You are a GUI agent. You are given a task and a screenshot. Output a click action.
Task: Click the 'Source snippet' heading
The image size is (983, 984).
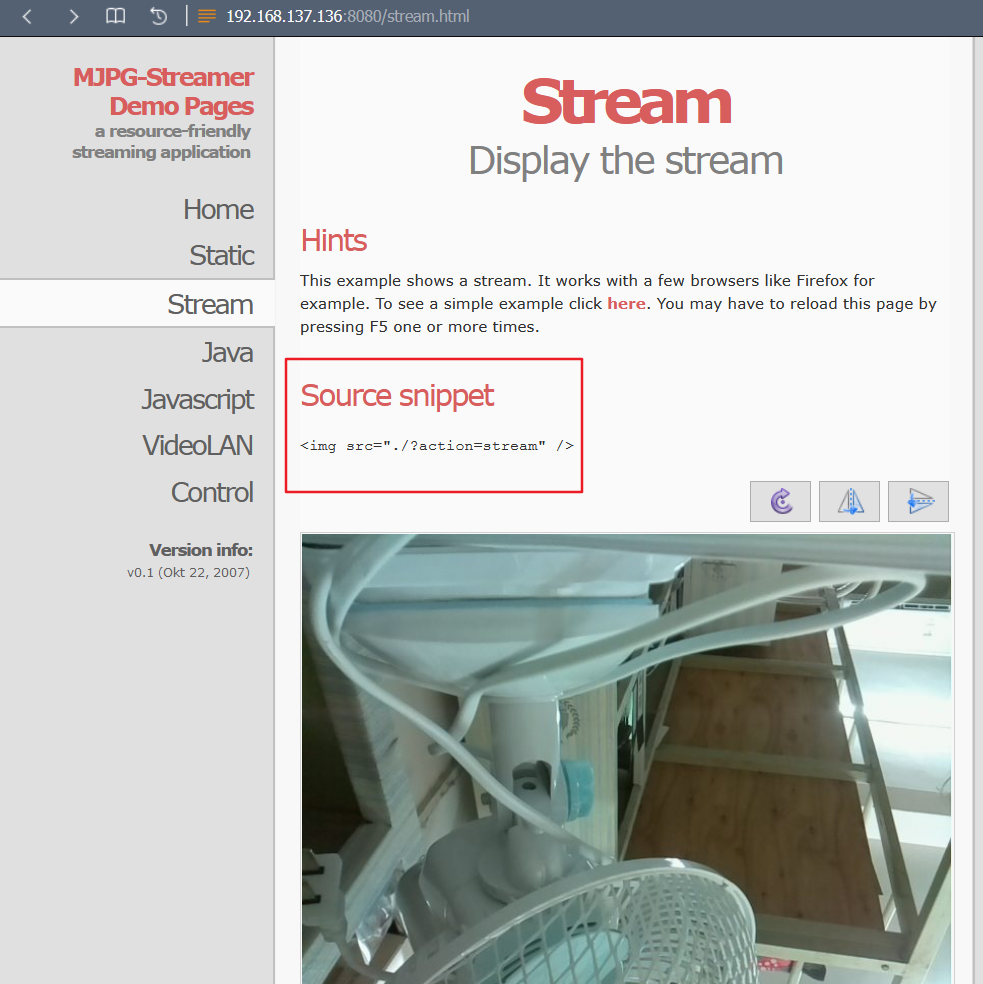(397, 395)
